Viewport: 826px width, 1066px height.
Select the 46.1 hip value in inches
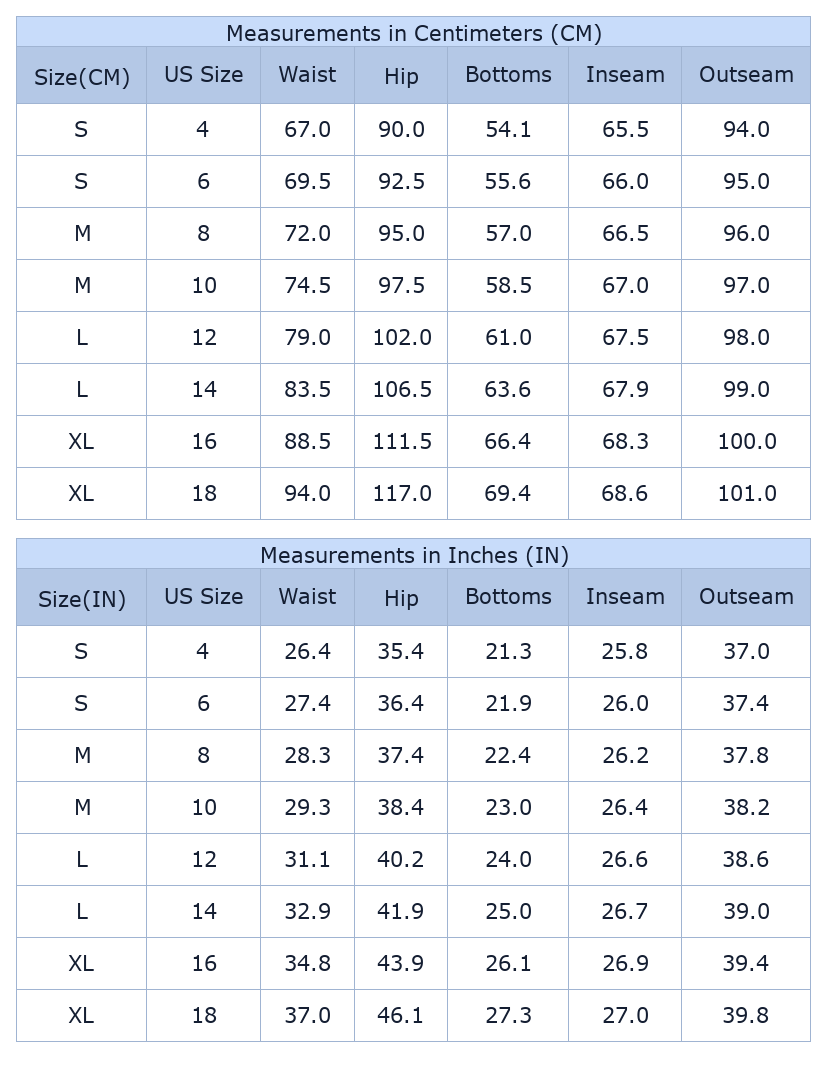coord(401,1016)
